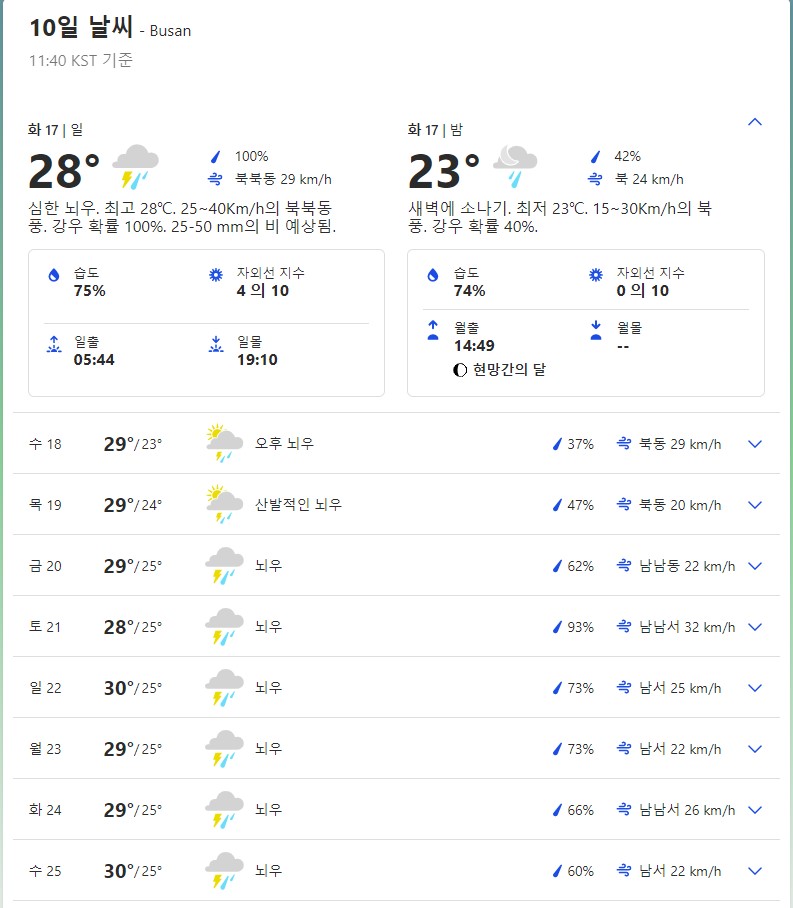Click the 10일 날씨 heading
Screen dimensions: 793x908
pyautogui.click(x=81, y=28)
